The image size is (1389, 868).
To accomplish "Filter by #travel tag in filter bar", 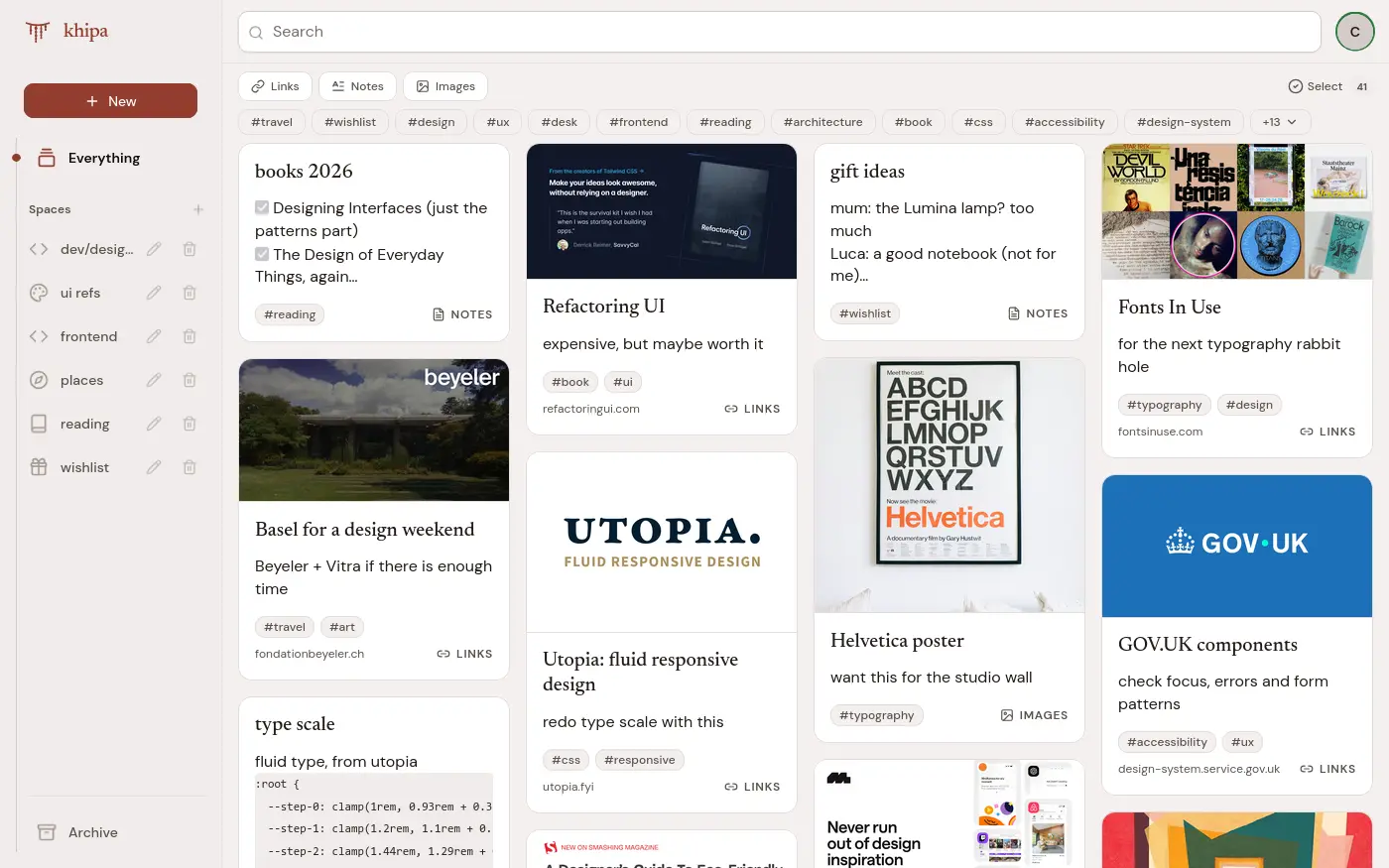I will coord(272,122).
